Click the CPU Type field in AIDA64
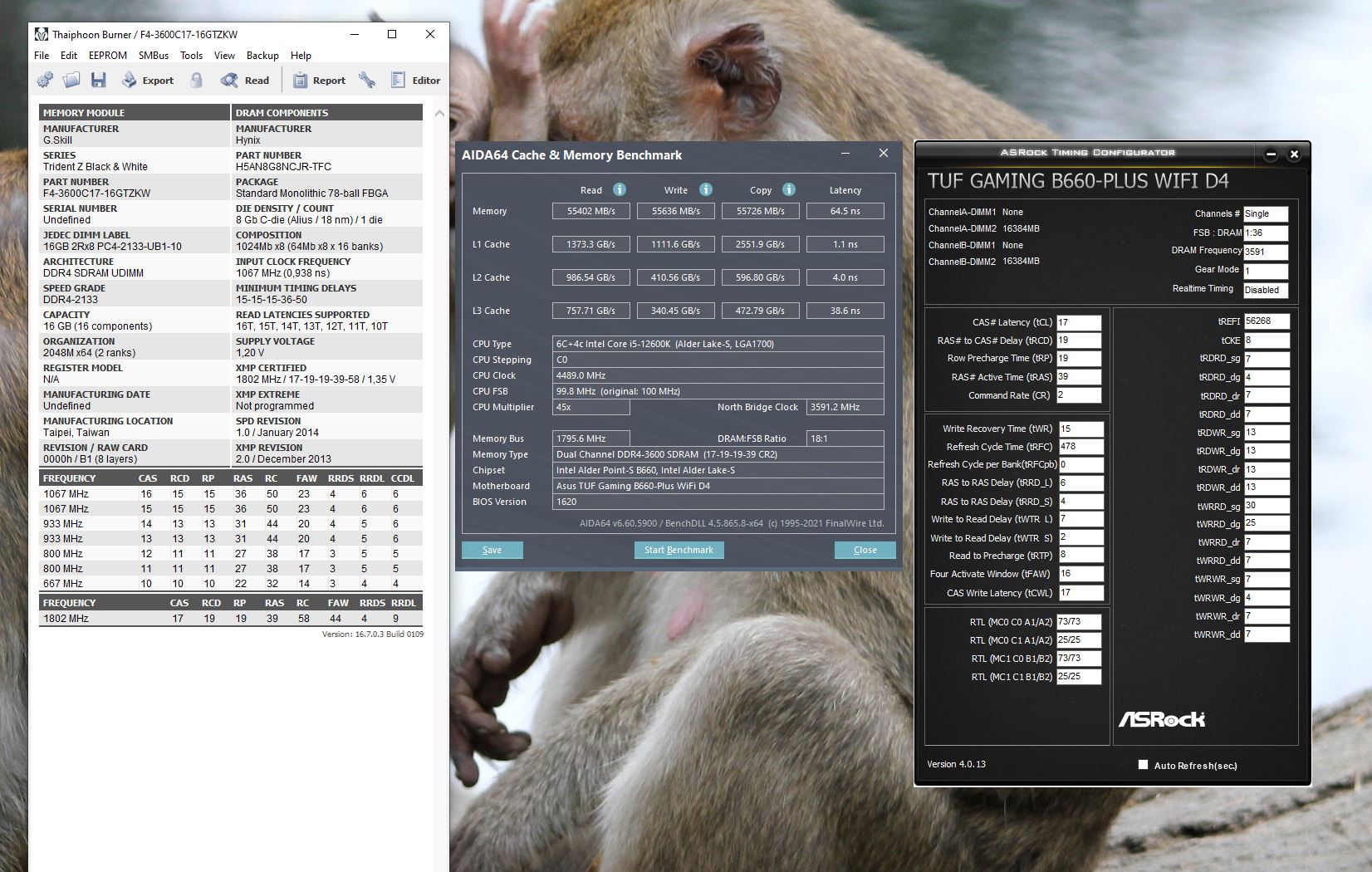1372x872 pixels. (x=718, y=344)
